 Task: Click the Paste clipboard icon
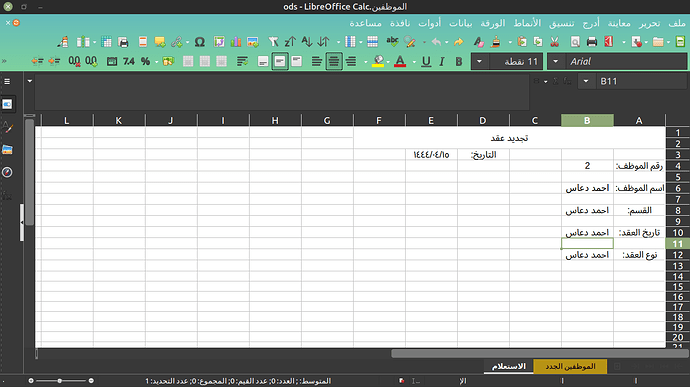pos(522,42)
